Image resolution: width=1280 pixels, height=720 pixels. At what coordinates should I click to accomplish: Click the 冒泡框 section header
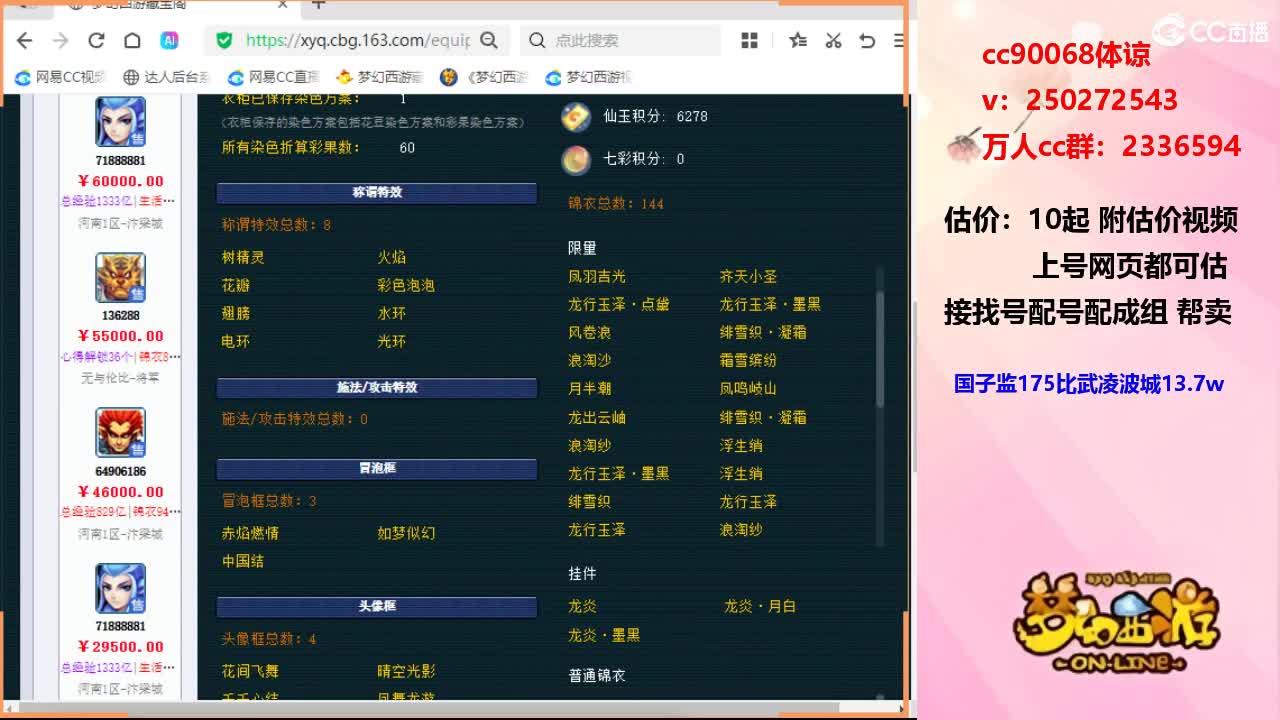click(377, 468)
